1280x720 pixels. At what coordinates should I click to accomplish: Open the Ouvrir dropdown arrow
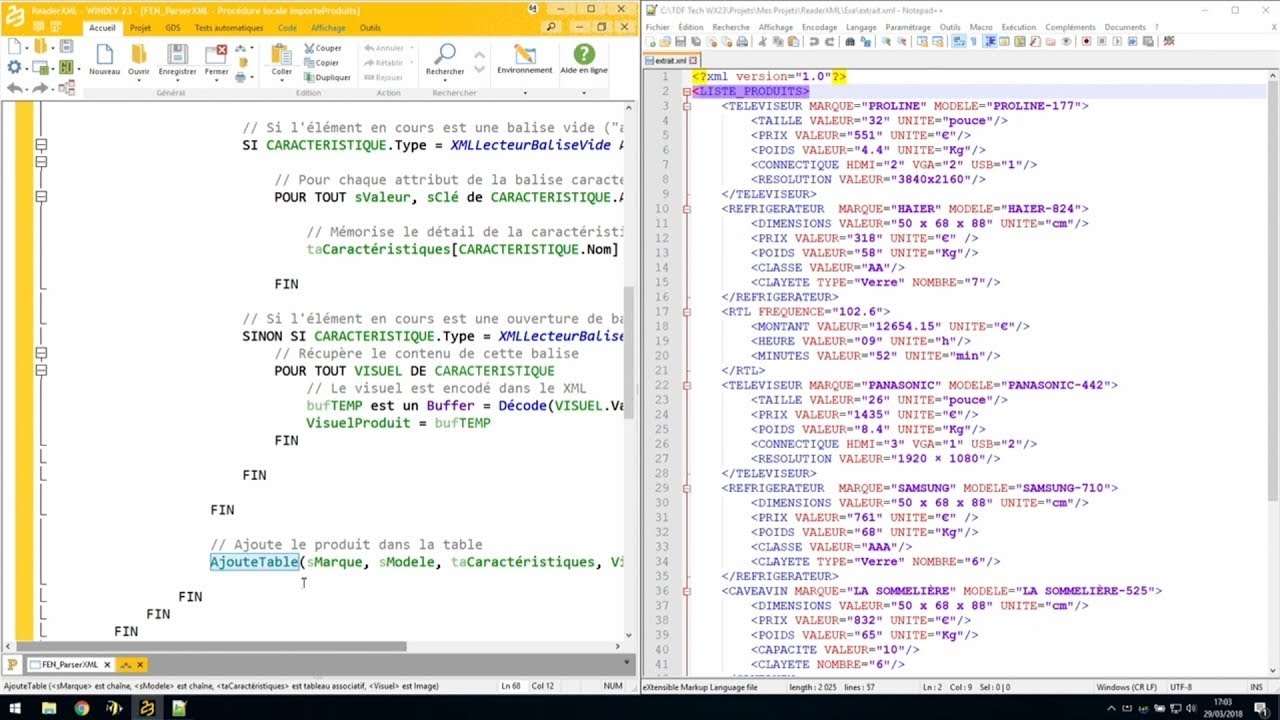pos(139,80)
